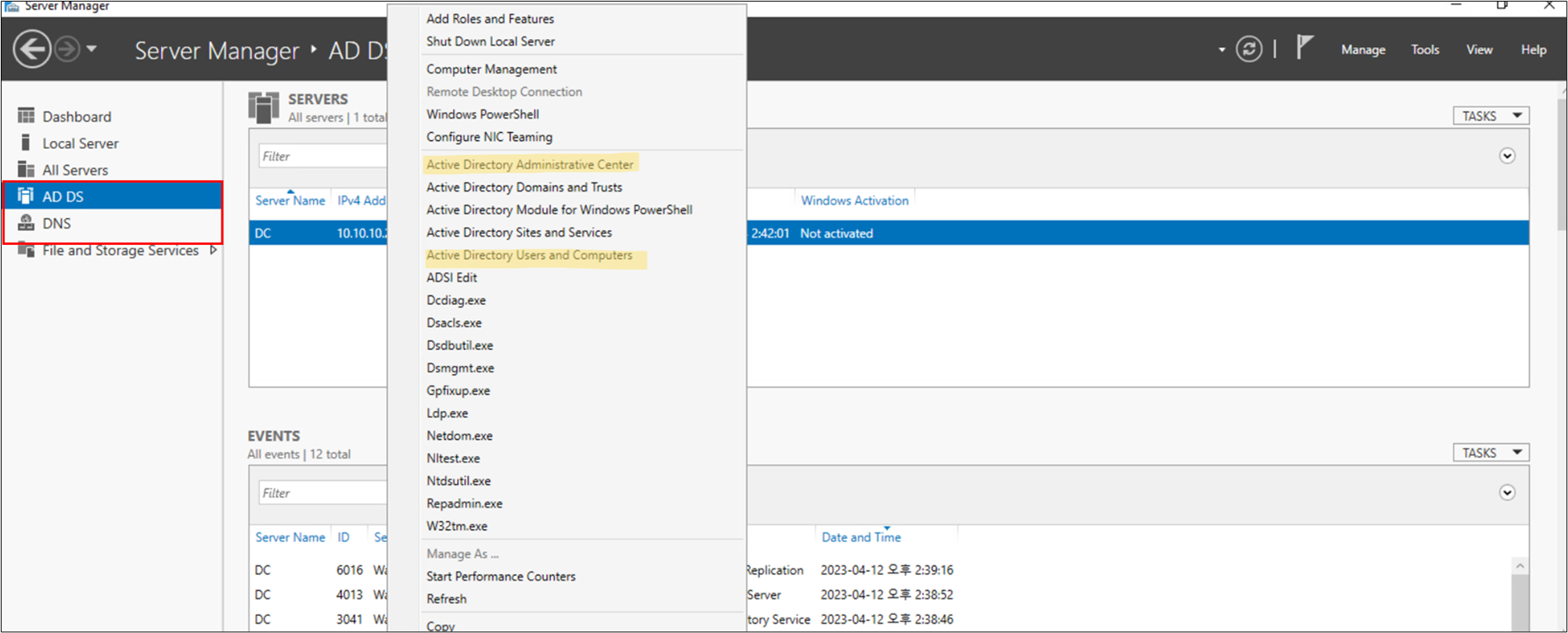Sort events by Date and Time column

tap(861, 538)
